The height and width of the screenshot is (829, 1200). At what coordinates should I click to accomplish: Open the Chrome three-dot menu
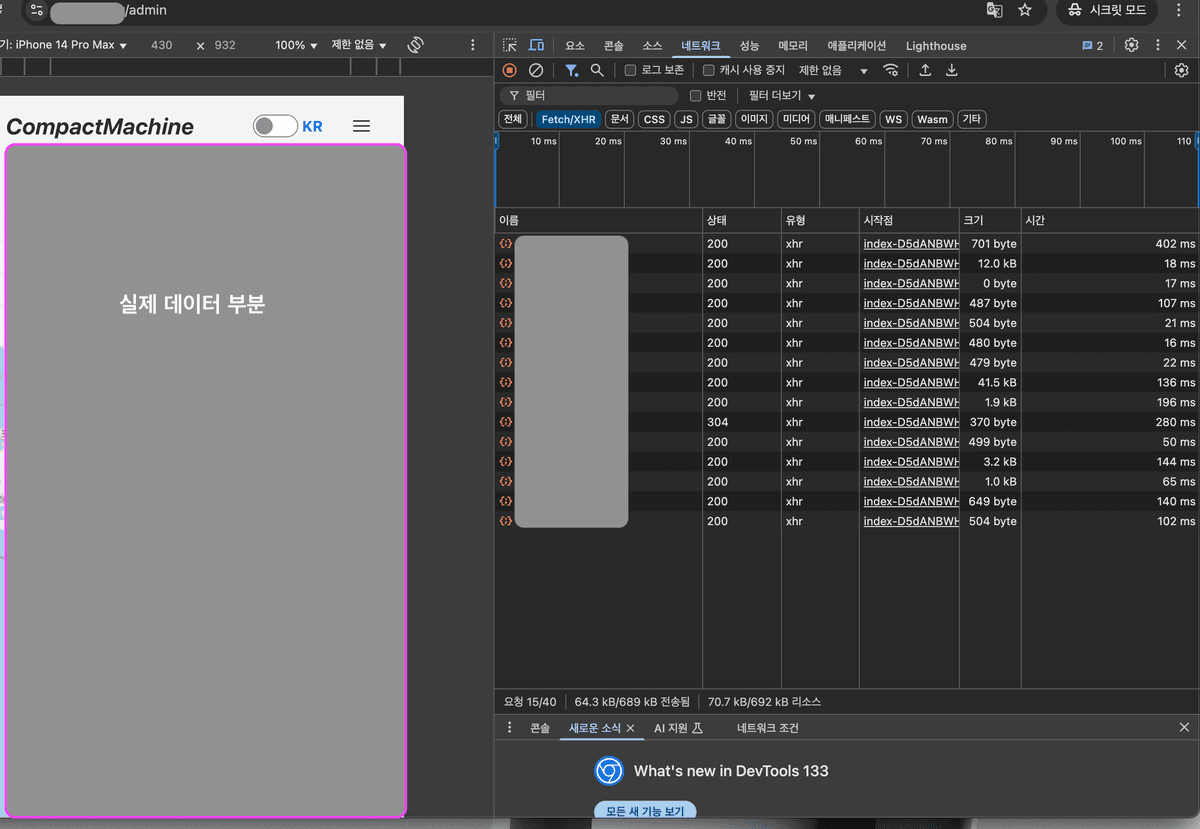tap(1178, 10)
